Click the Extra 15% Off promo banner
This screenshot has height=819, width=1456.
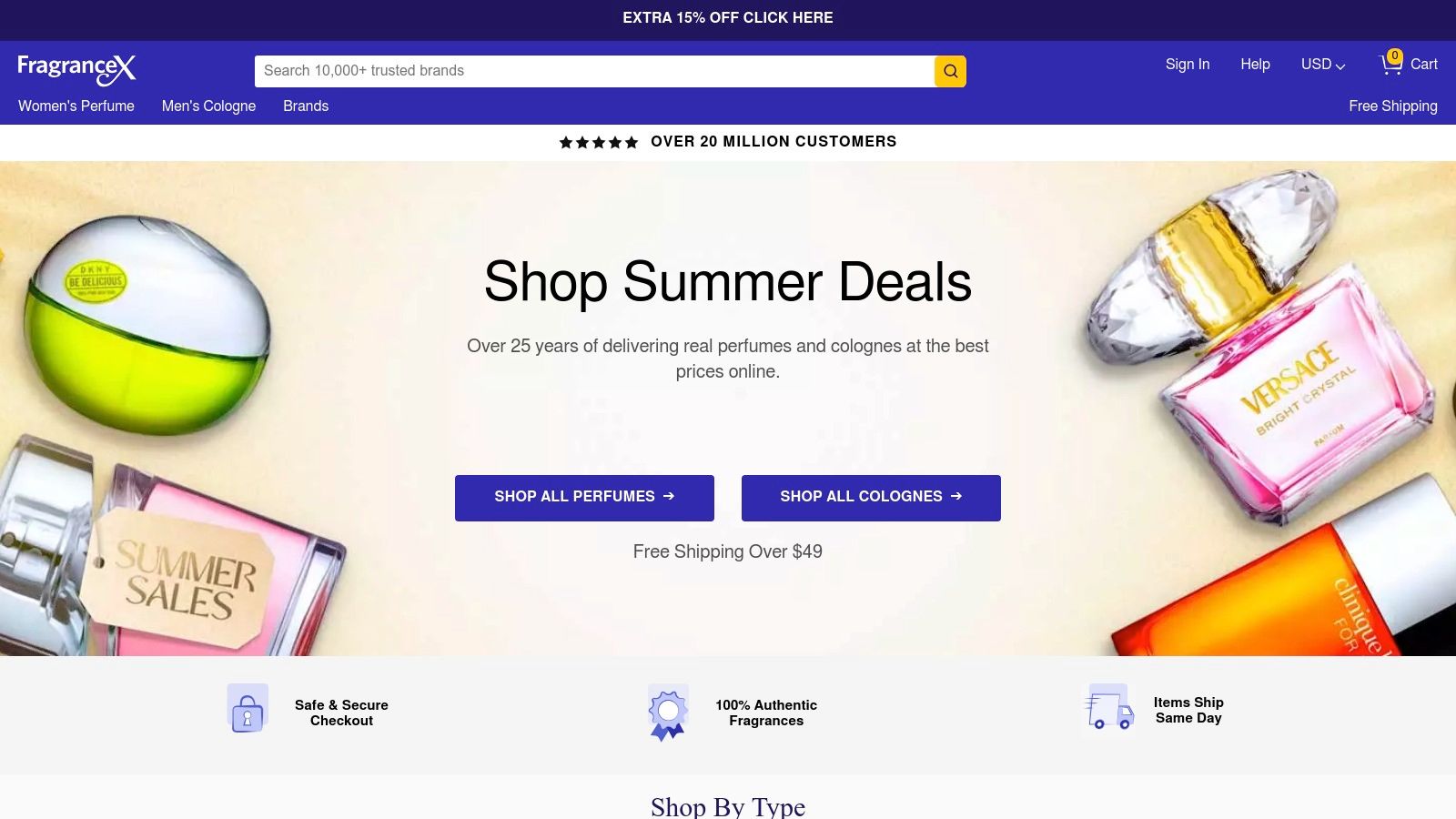tap(728, 18)
